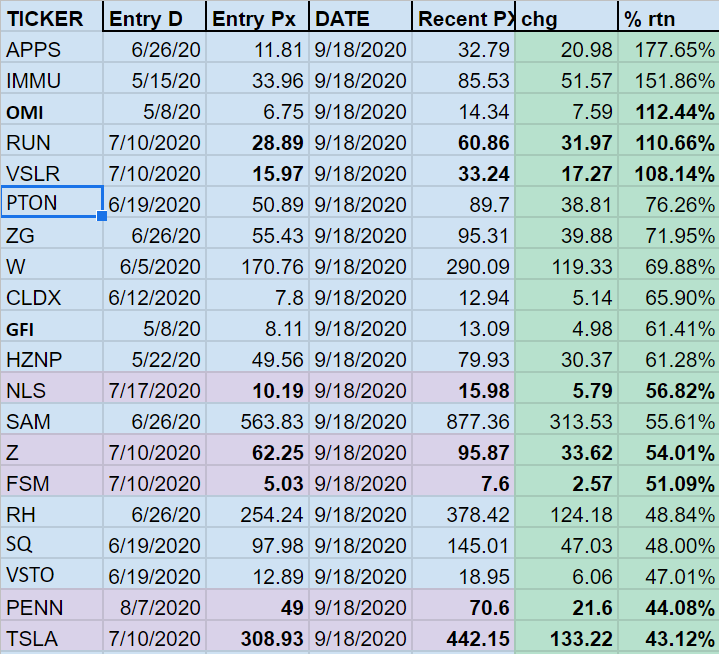
Task: Click the APPS ticker cell
Action: coord(51,48)
